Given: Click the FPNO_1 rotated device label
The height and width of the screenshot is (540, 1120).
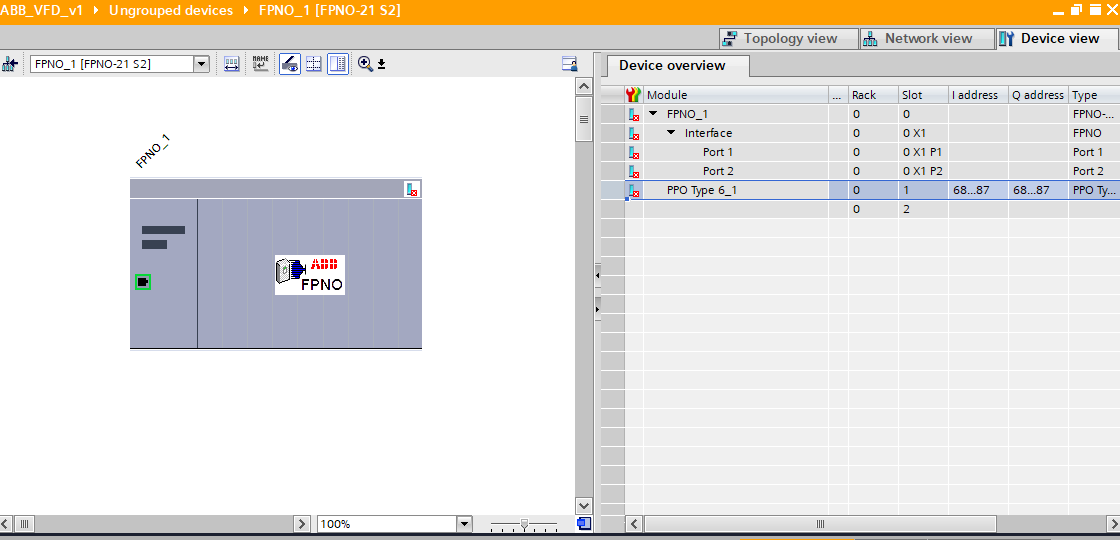Looking at the screenshot, I should point(152,151).
